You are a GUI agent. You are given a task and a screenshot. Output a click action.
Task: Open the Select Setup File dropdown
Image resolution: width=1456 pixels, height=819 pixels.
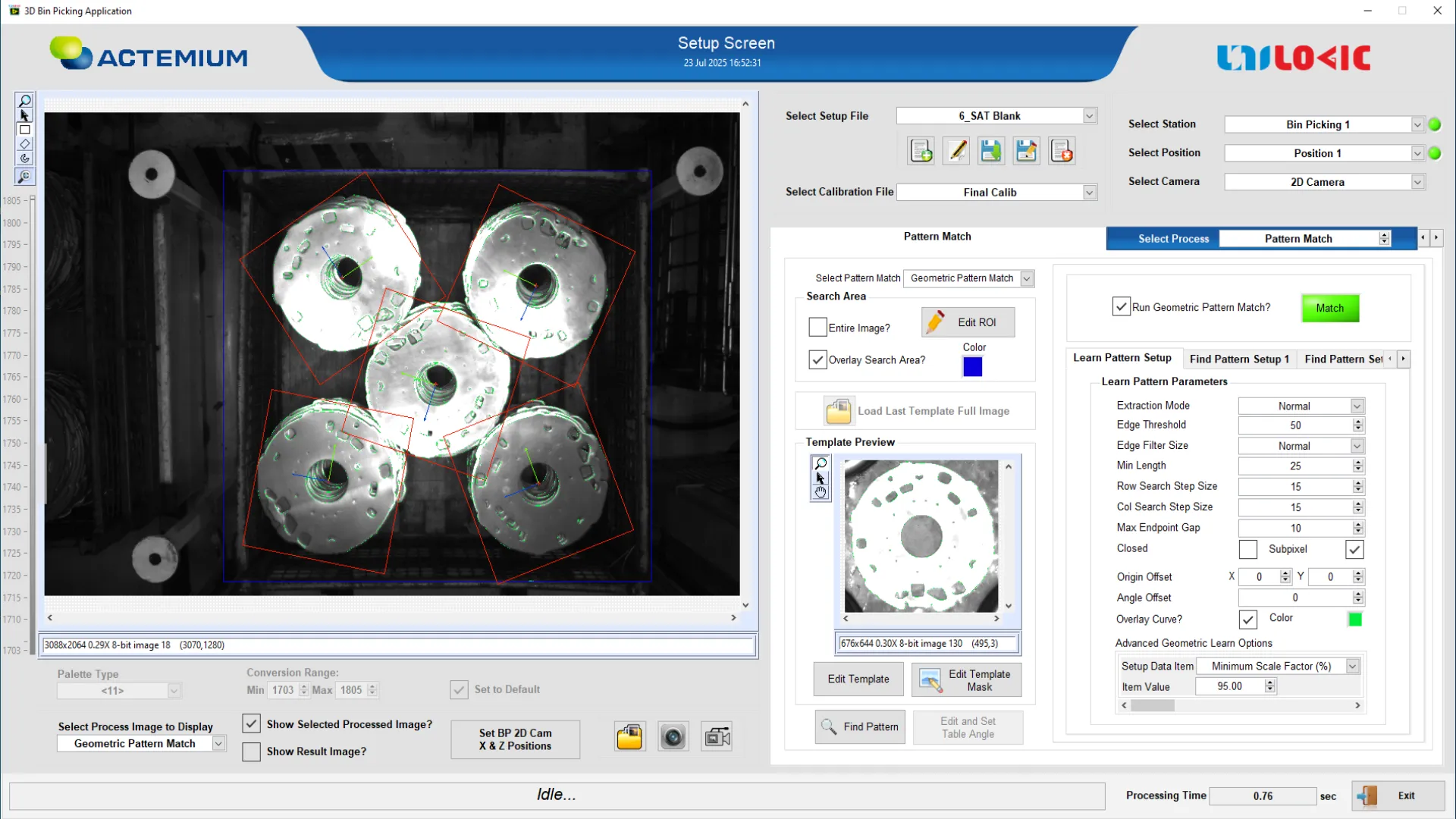tap(1089, 116)
